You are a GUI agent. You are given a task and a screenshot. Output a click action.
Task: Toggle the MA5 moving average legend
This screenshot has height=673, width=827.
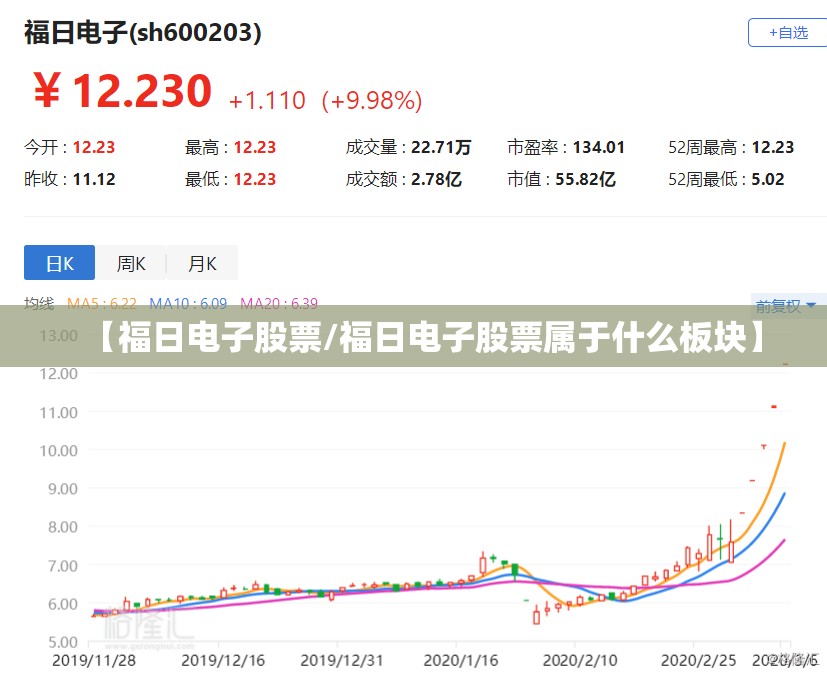[x=102, y=303]
